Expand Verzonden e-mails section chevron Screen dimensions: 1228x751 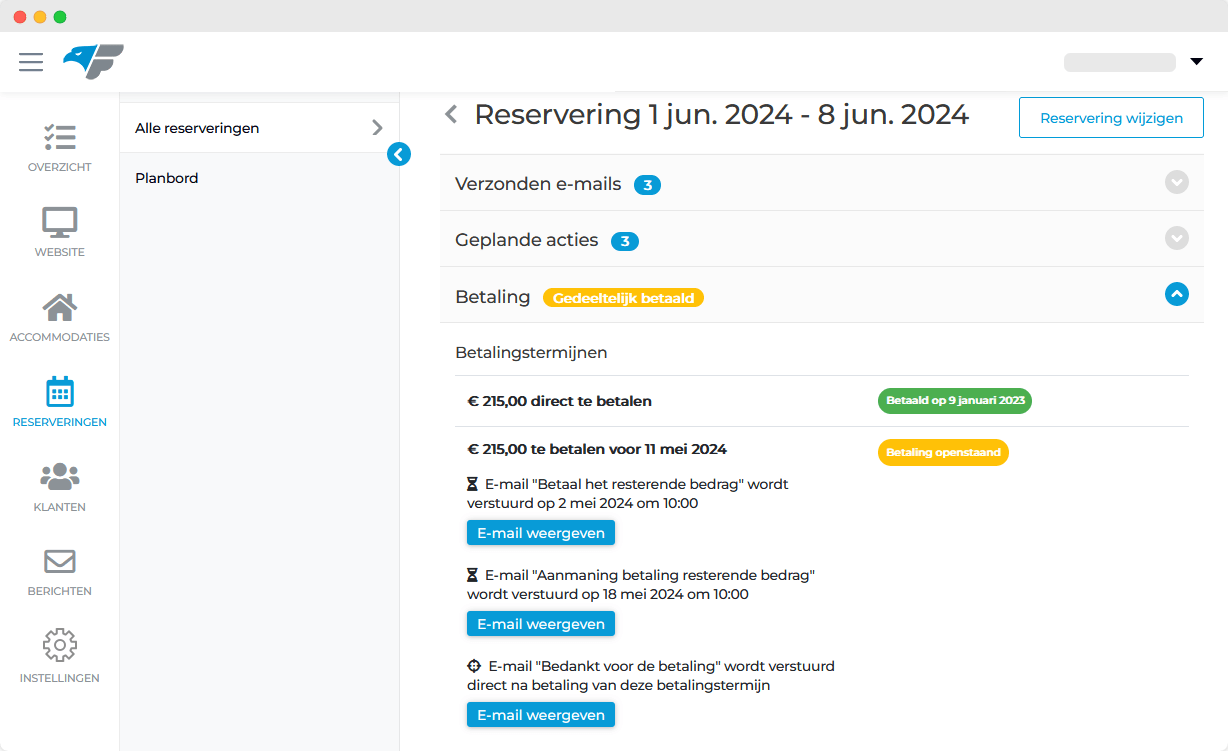1177,182
